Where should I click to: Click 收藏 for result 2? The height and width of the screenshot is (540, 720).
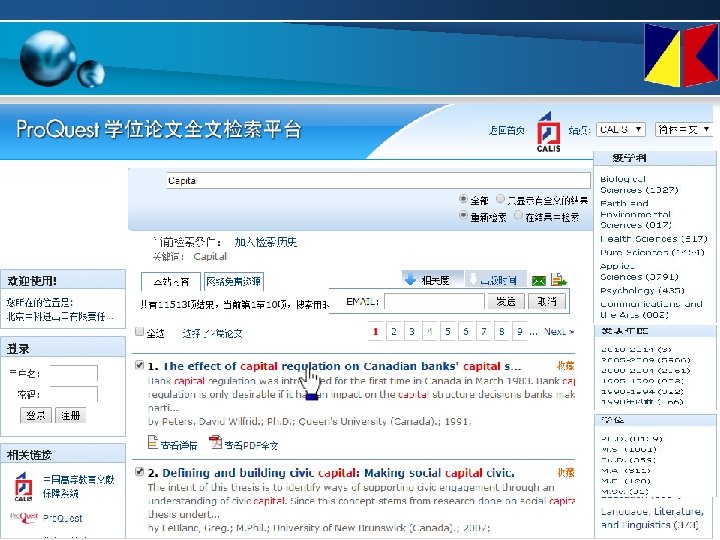tap(566, 472)
